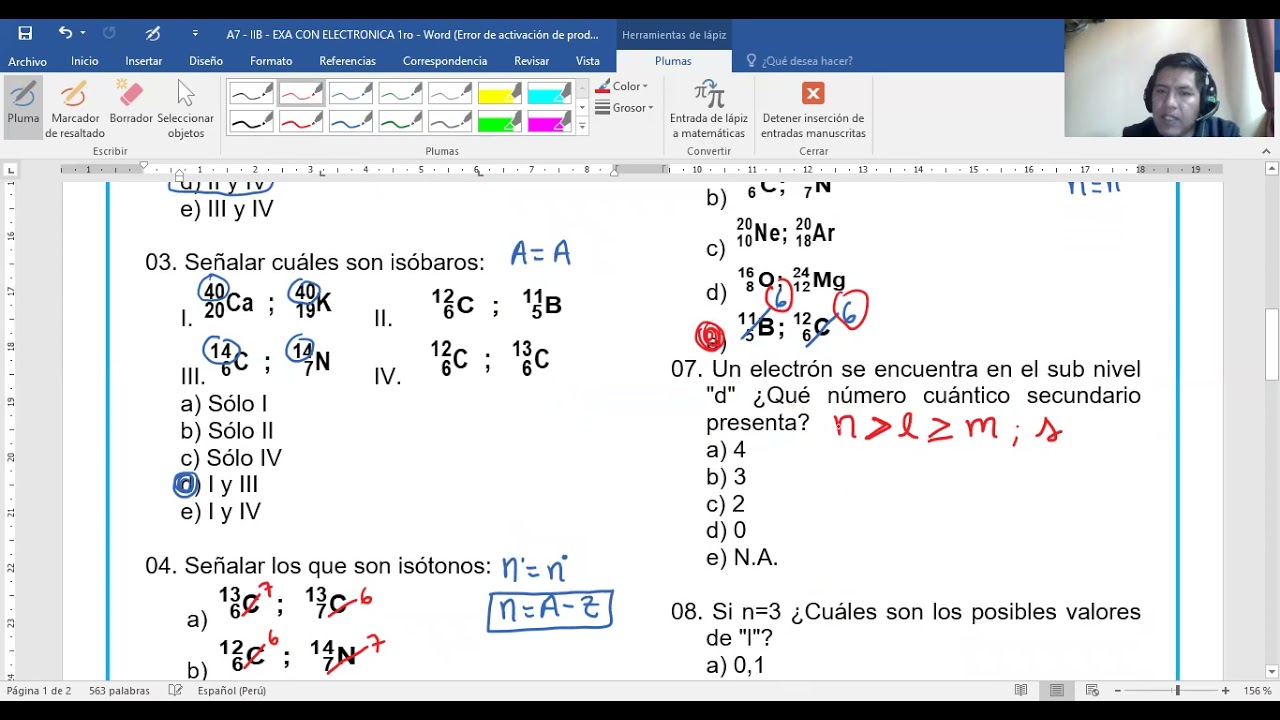This screenshot has height=720, width=1280.
Task: Click answer text "d) I y III"
Action: click(x=219, y=485)
